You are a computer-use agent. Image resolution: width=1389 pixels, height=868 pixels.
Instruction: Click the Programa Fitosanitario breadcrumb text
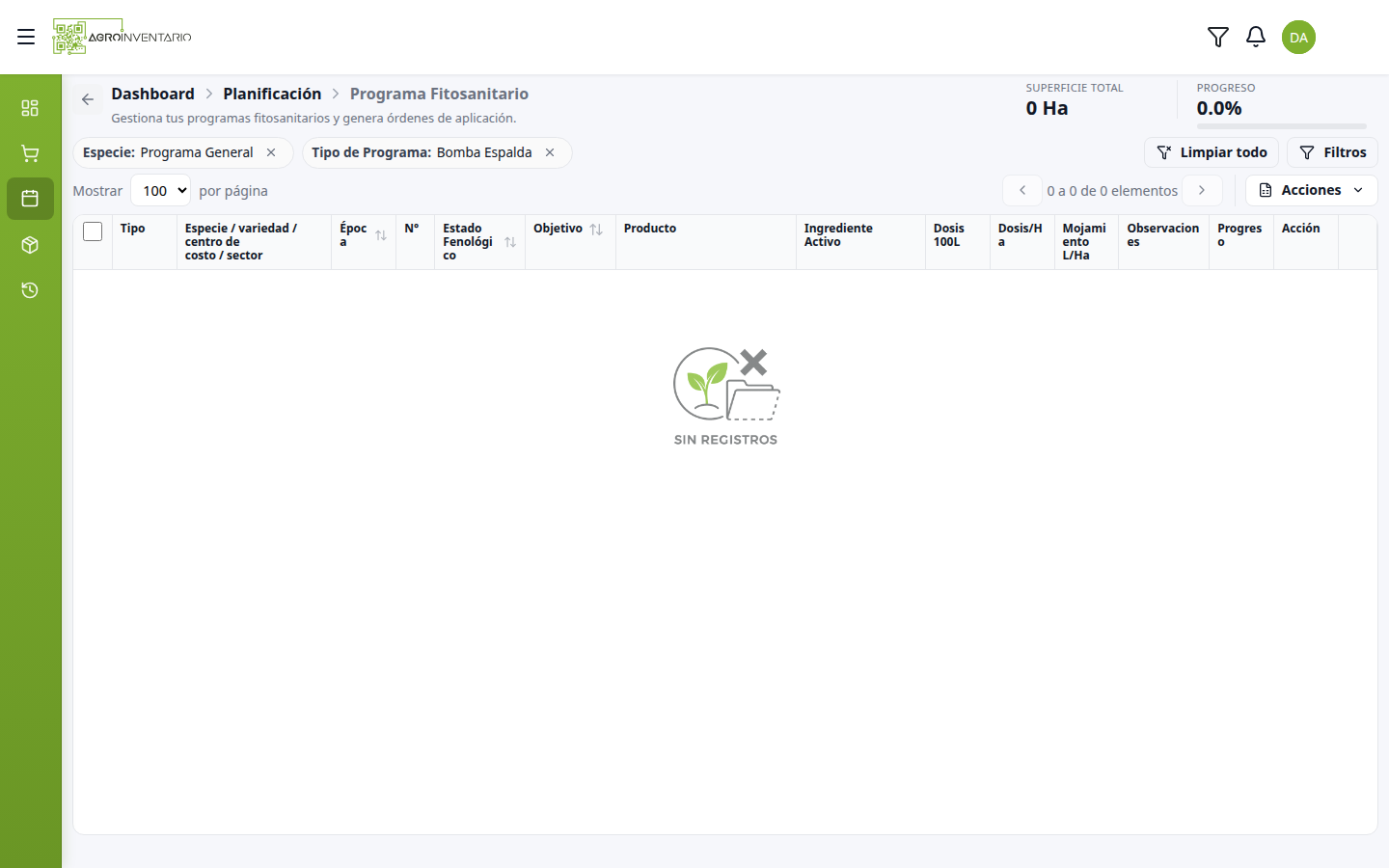click(x=439, y=94)
